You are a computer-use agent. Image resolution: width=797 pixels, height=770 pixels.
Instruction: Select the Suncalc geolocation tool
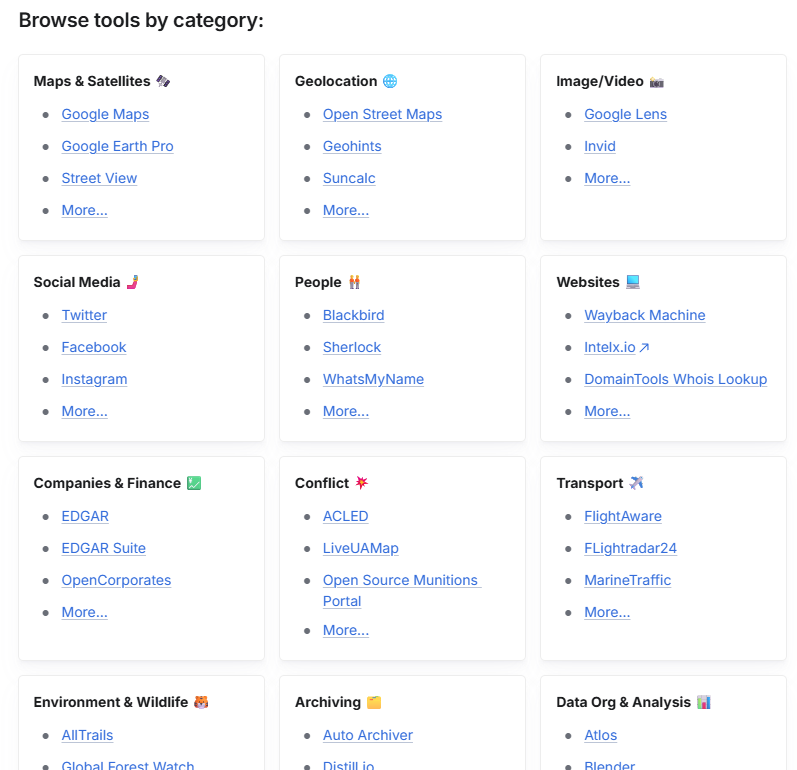point(349,178)
